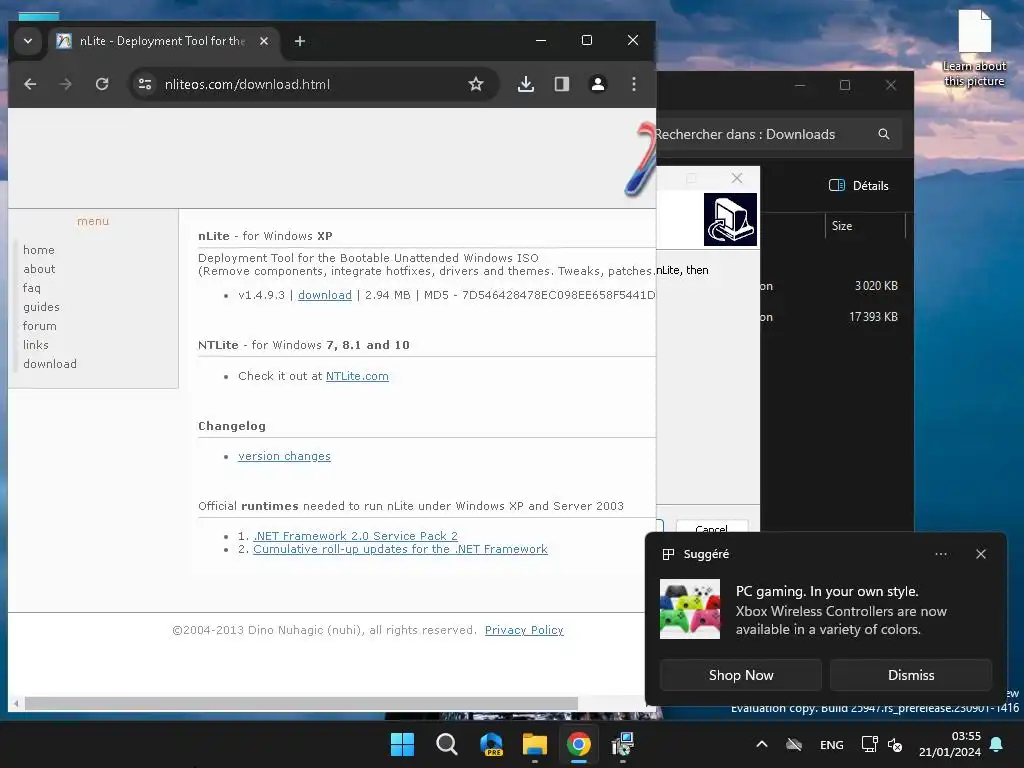Open Cumulative roll-up updates link
This screenshot has width=1024, height=768.
[400, 549]
